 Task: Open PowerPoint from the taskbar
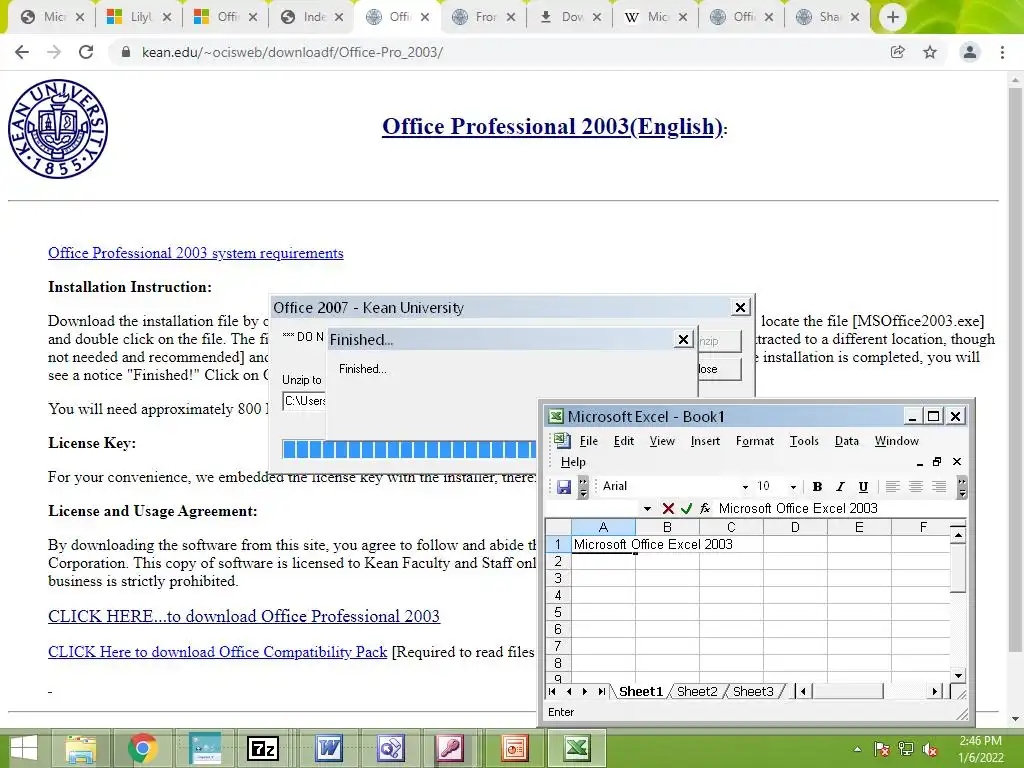[x=514, y=748]
